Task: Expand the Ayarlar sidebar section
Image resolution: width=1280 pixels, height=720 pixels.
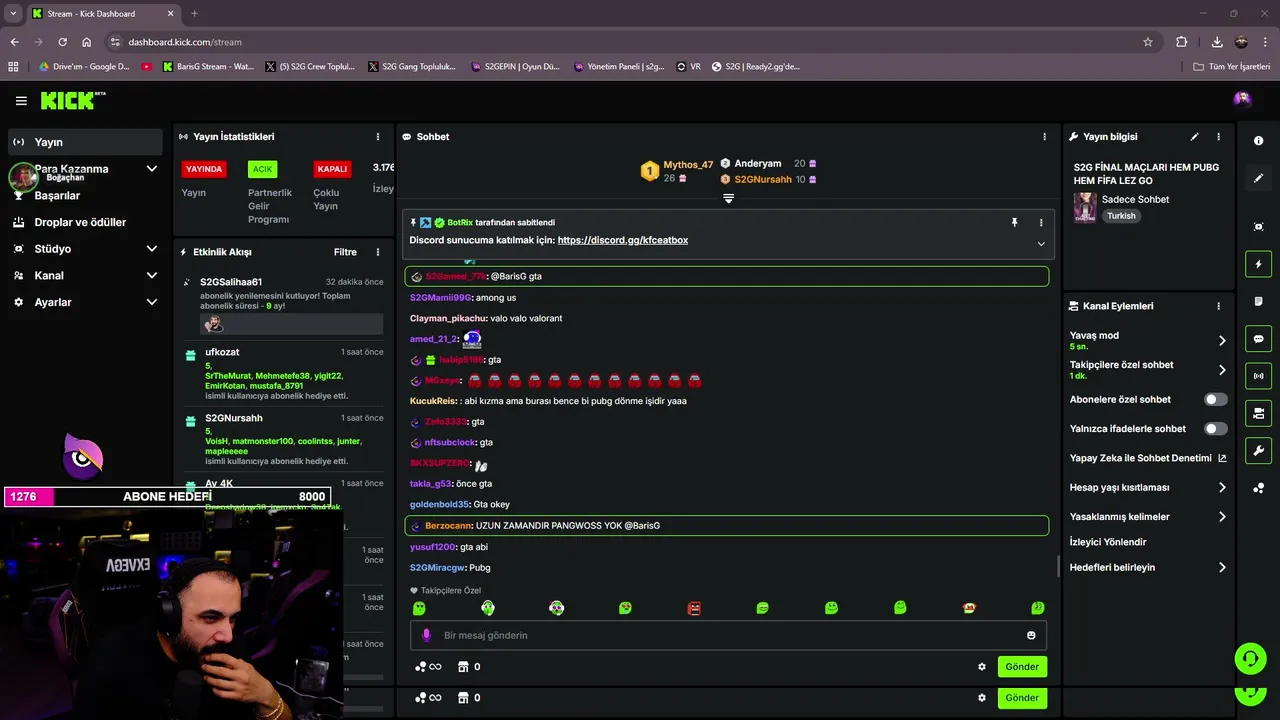Action: coord(152,302)
